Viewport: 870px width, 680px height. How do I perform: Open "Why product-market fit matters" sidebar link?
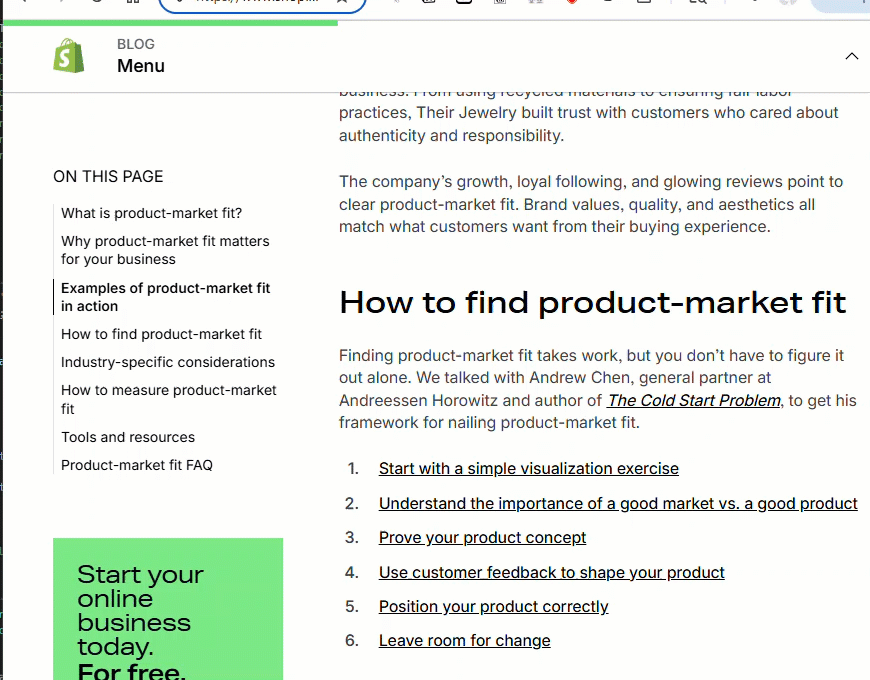[165, 250]
